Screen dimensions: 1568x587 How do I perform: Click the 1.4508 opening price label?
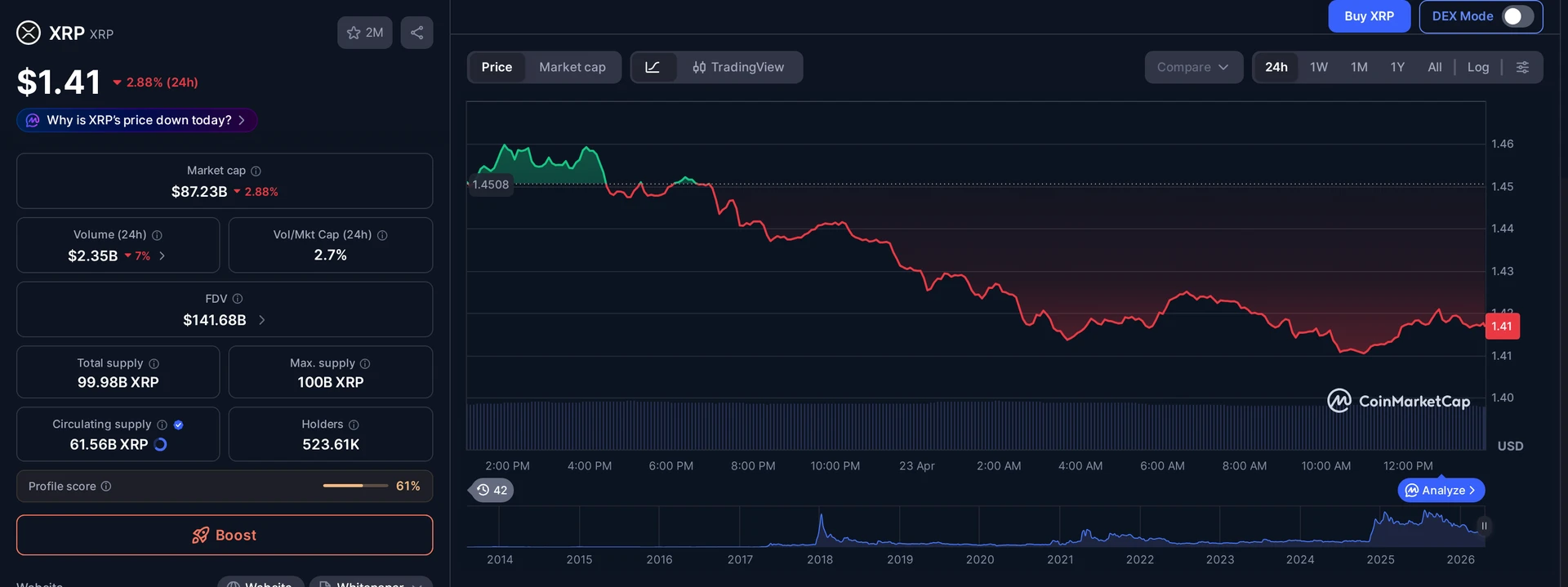click(x=490, y=185)
